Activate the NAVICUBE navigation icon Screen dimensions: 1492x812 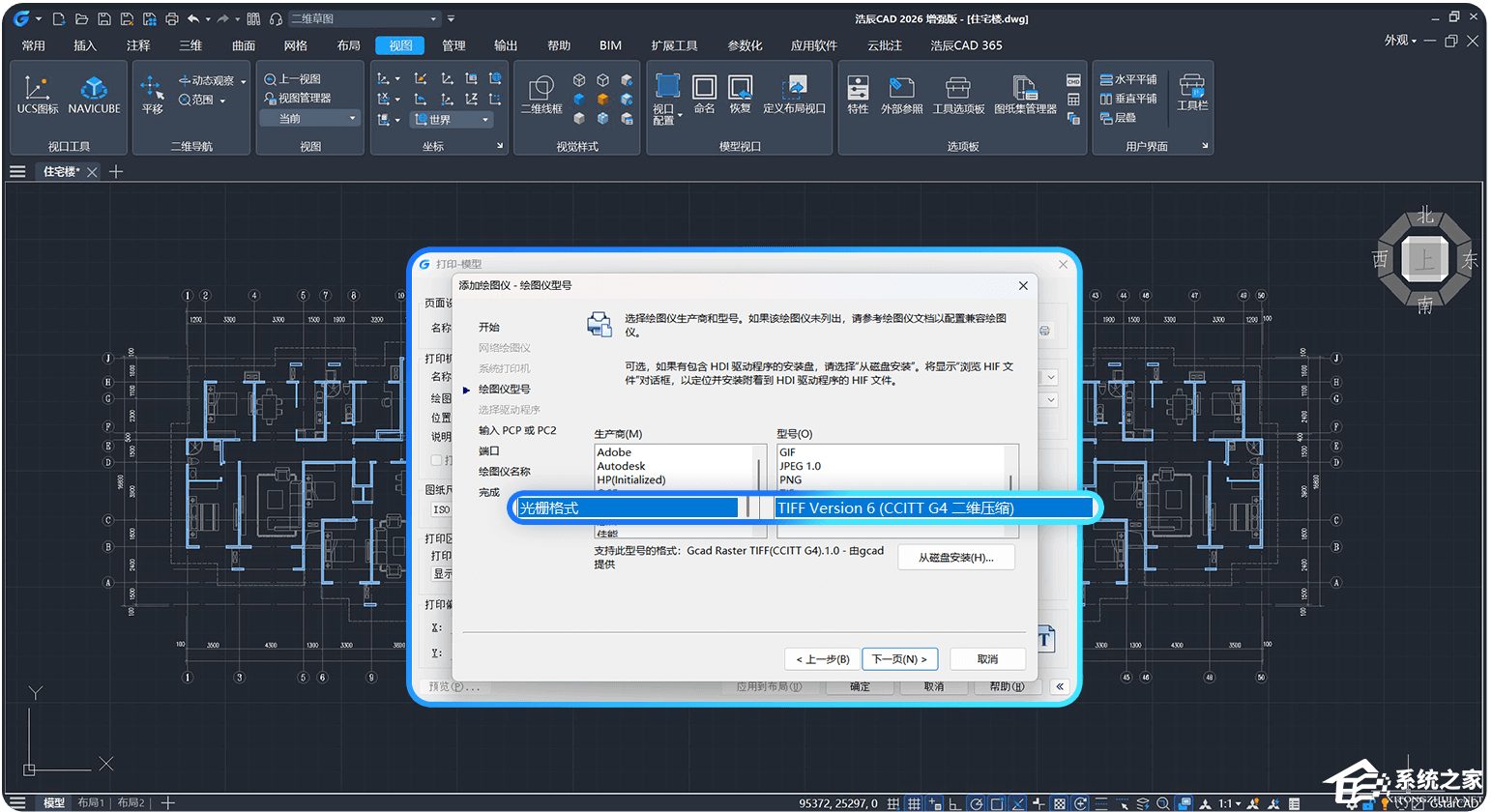point(94,90)
